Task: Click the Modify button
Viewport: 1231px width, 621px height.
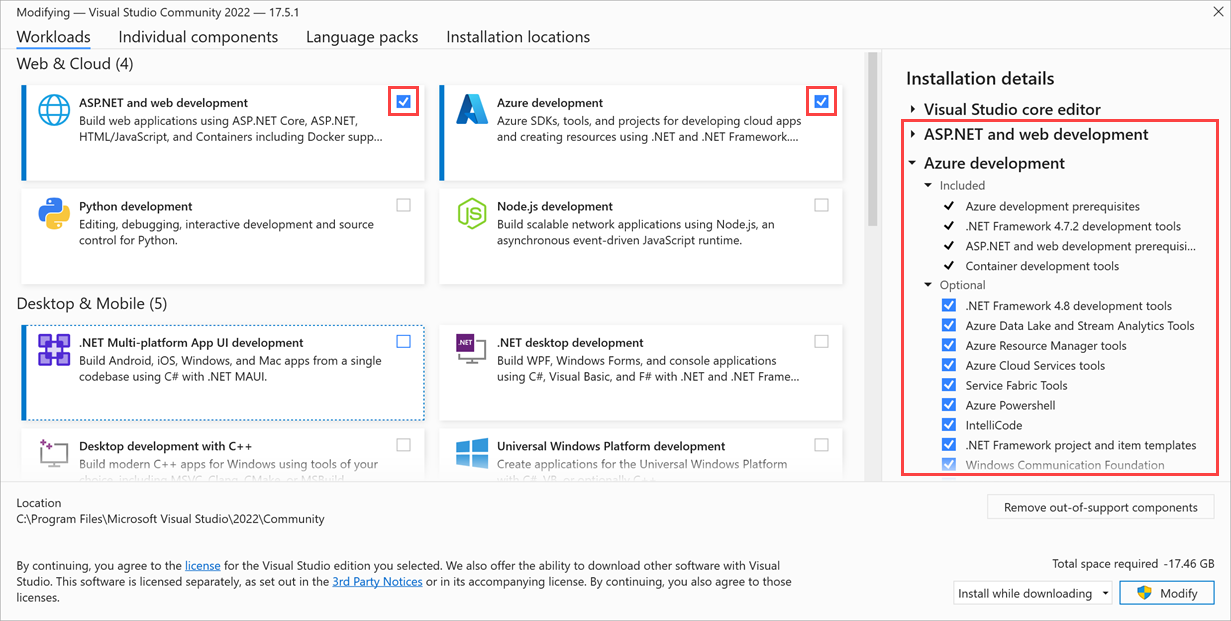Action: pos(1166,593)
